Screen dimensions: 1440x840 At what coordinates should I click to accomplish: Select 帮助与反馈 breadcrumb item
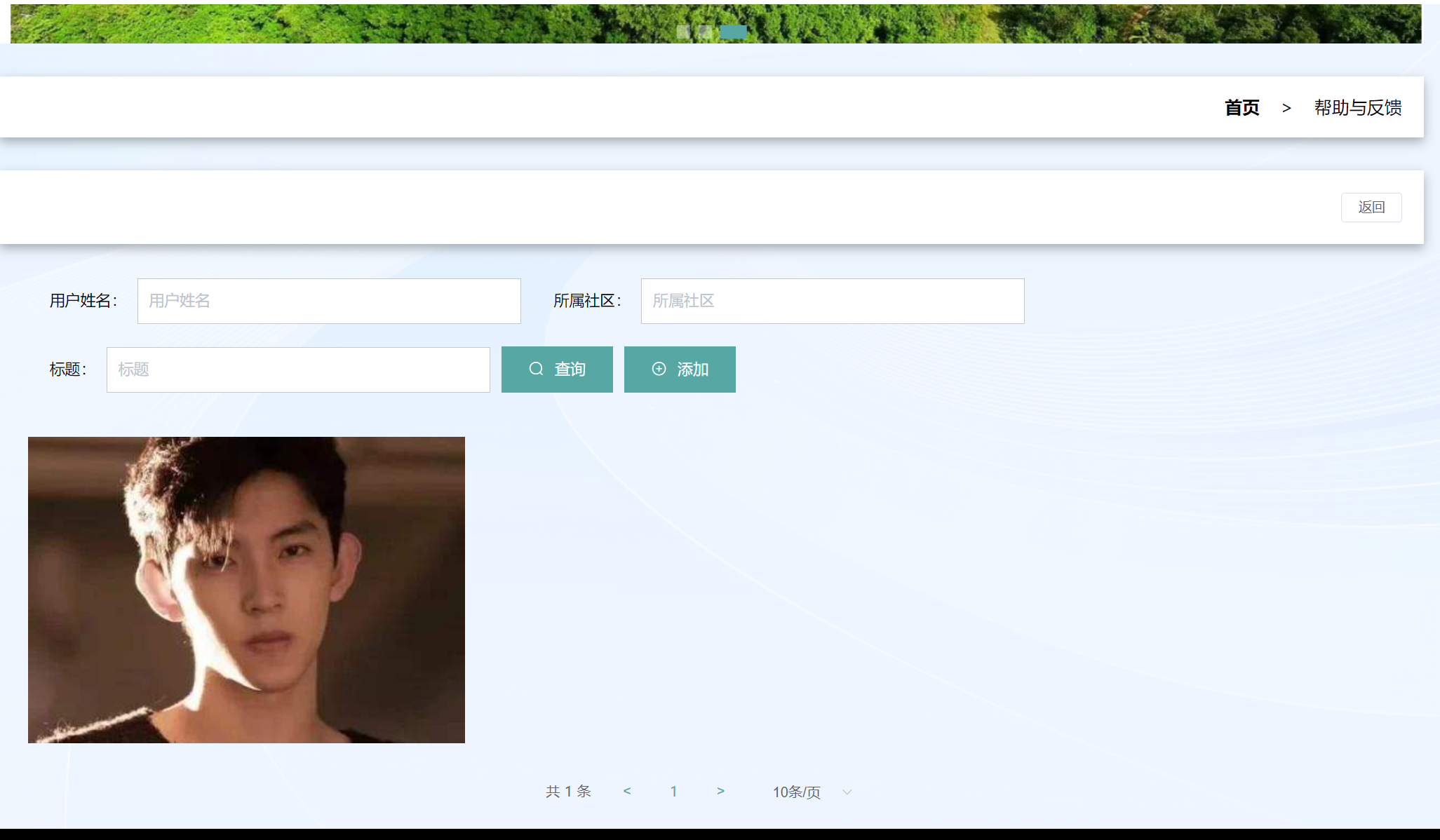(x=1357, y=107)
